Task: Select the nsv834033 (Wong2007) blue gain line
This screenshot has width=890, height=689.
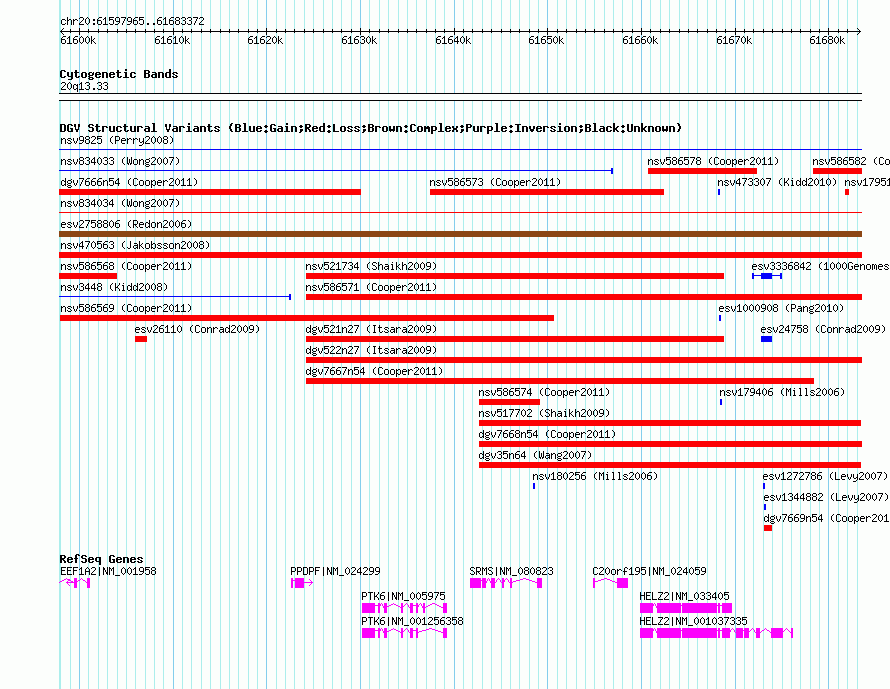Action: click(336, 171)
